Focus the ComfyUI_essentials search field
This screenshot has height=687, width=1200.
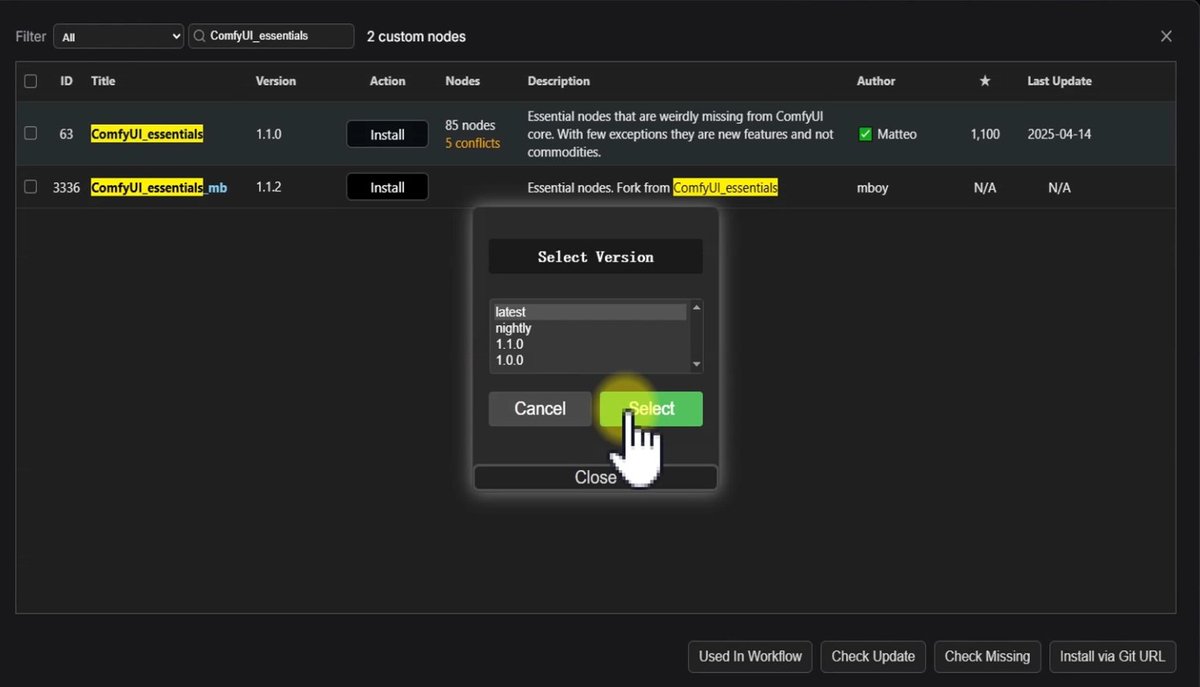272,36
